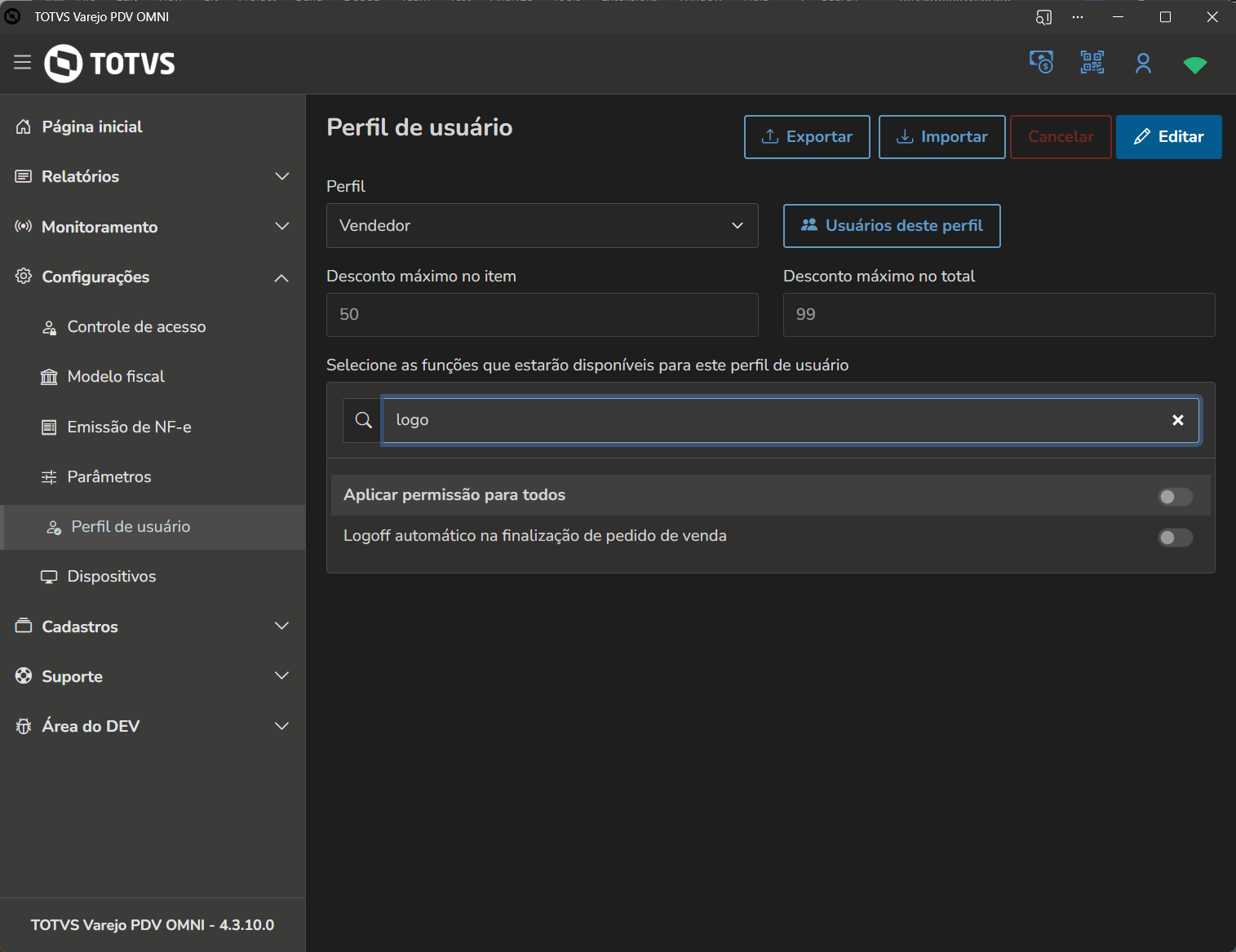Click the TOTVS logo in header
This screenshot has width=1236, height=952.
click(109, 63)
